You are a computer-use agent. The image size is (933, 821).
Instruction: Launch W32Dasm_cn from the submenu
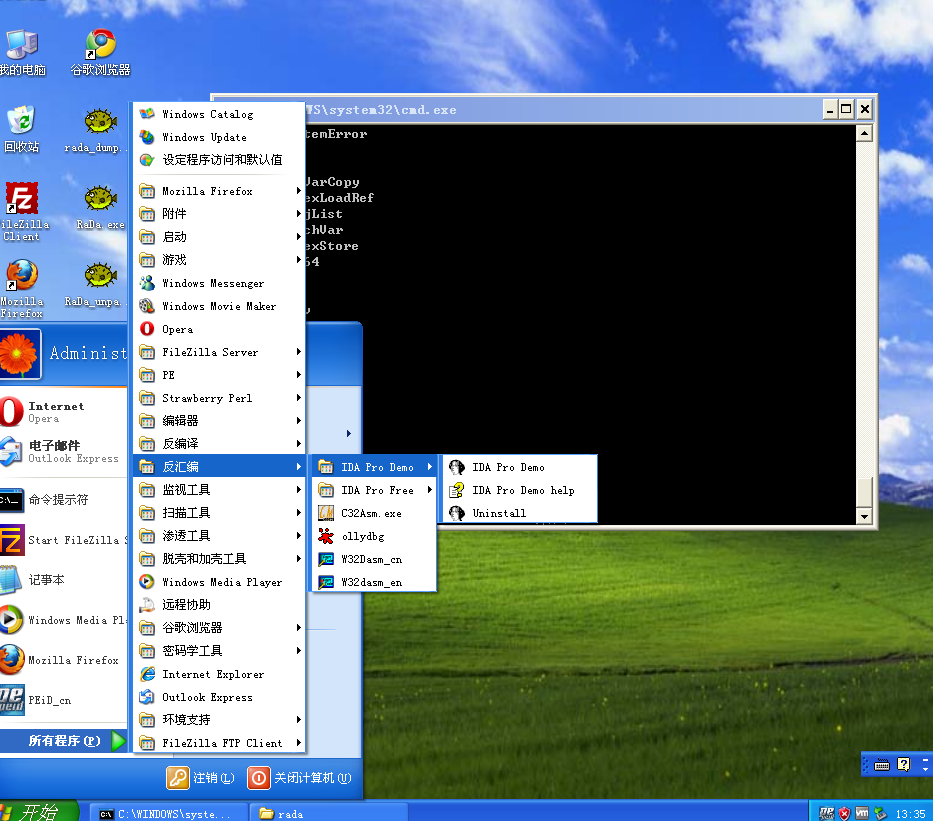click(x=370, y=559)
